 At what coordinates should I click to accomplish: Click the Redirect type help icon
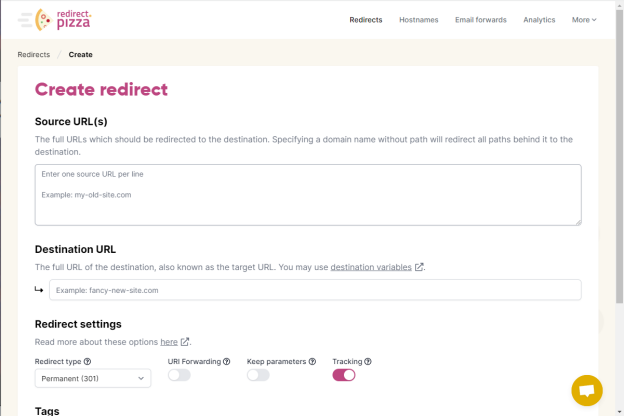click(88, 361)
